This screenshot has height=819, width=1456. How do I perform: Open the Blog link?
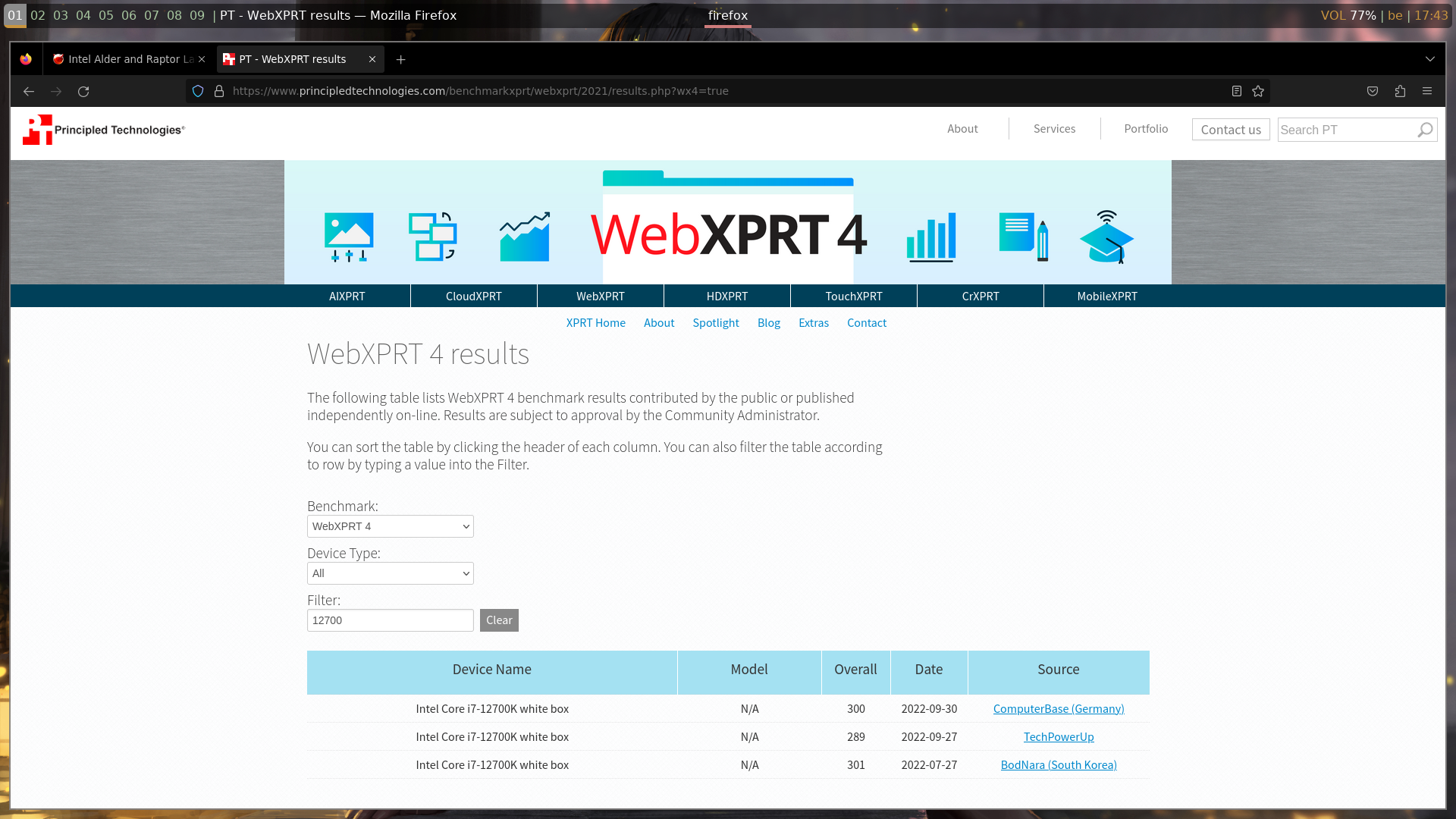[x=769, y=322]
